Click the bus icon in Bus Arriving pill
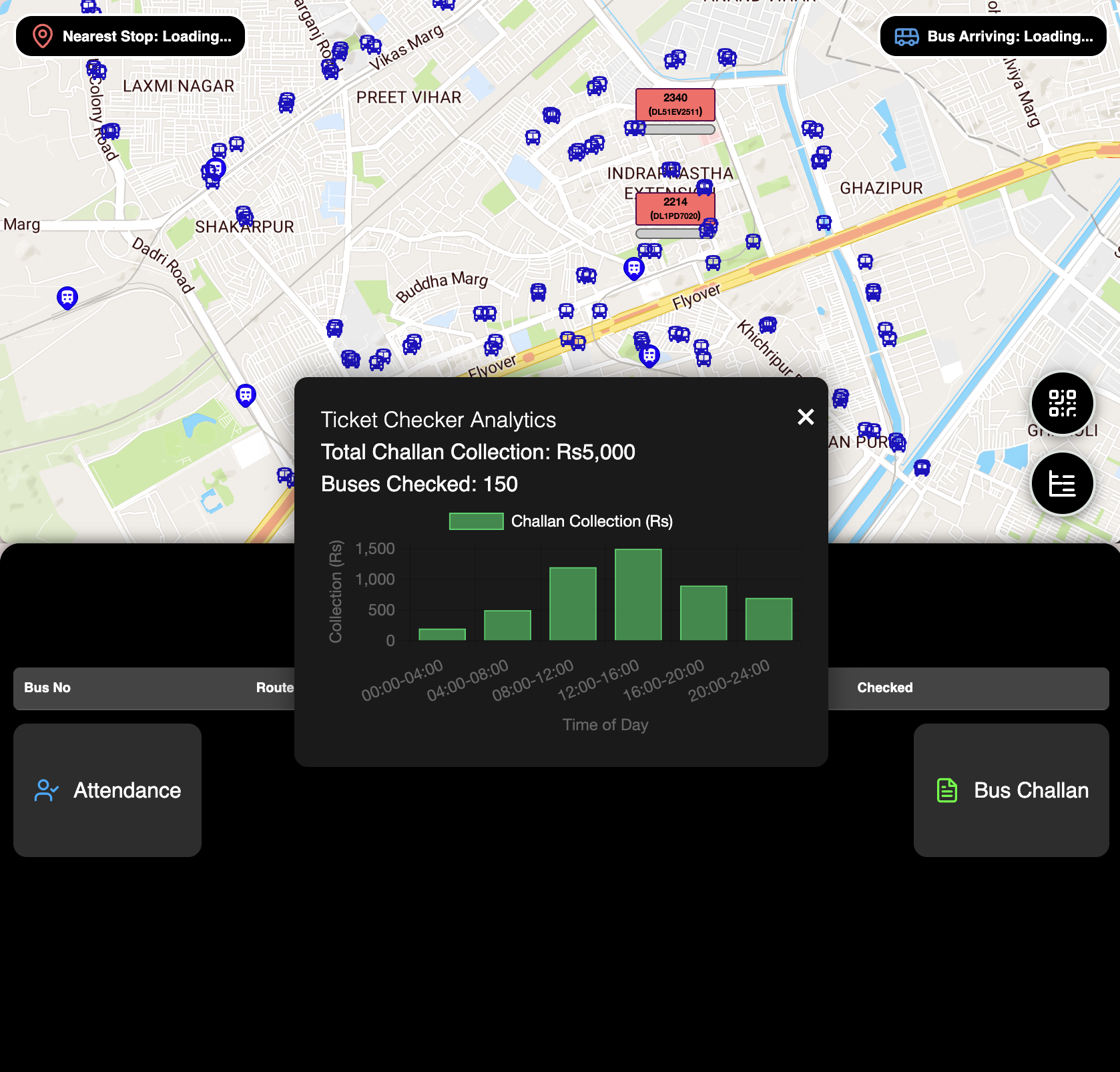The width and height of the screenshot is (1120, 1072). (x=908, y=37)
